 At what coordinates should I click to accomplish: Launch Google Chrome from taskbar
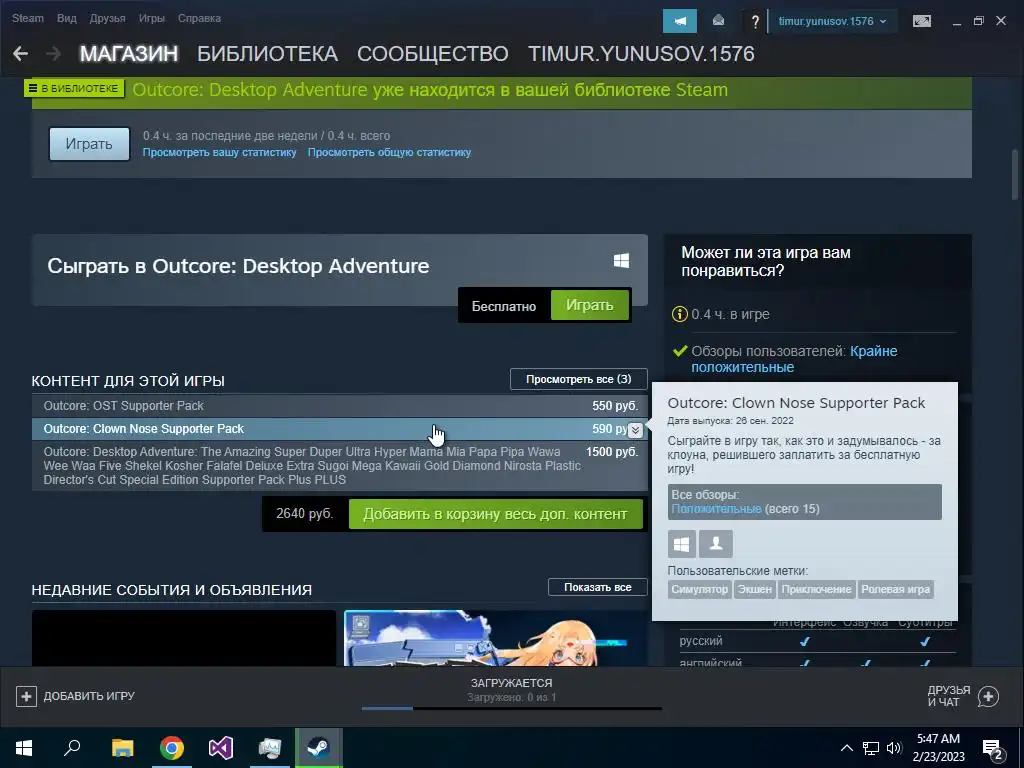[172, 748]
